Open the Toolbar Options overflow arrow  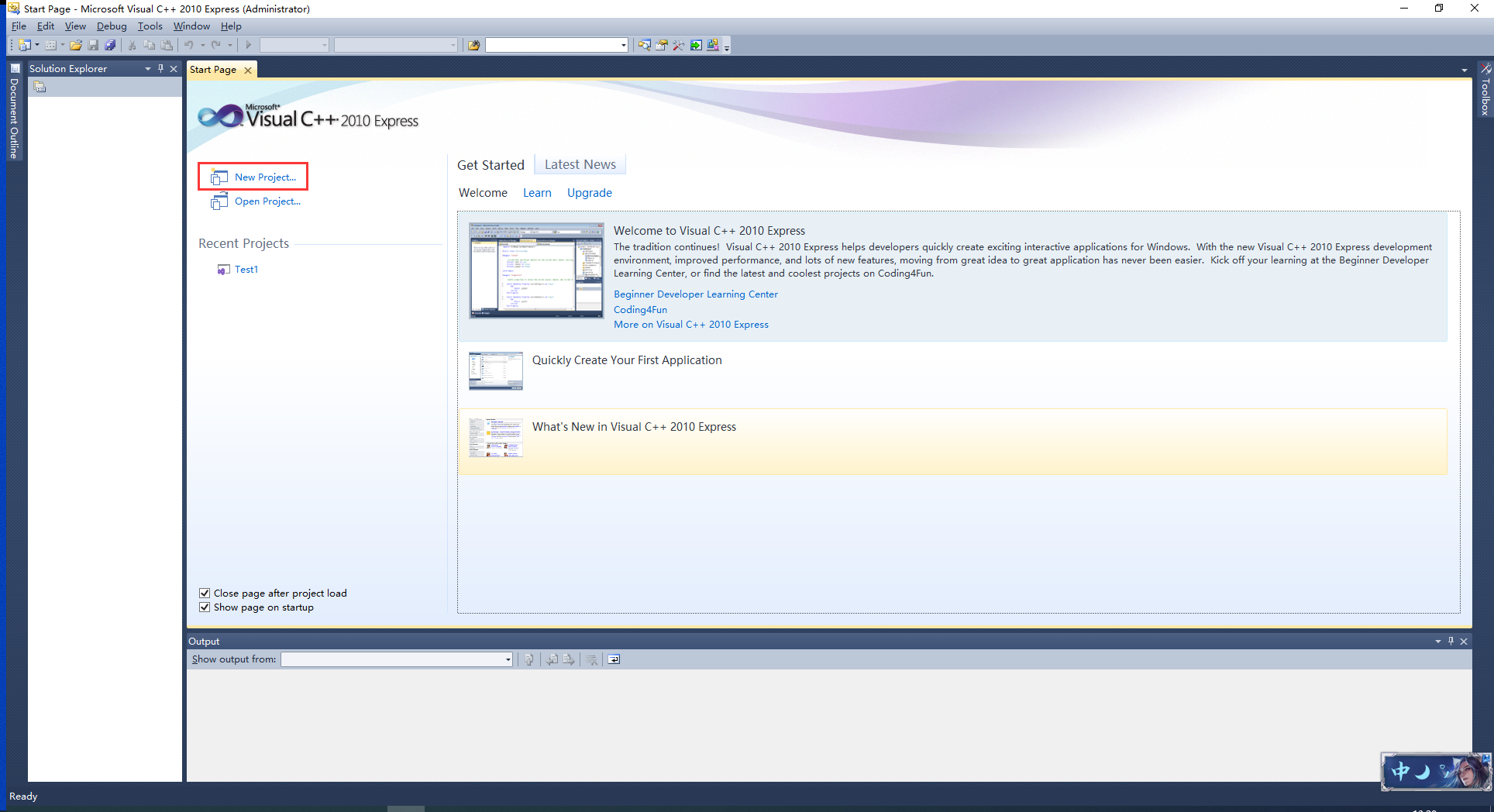(x=727, y=46)
